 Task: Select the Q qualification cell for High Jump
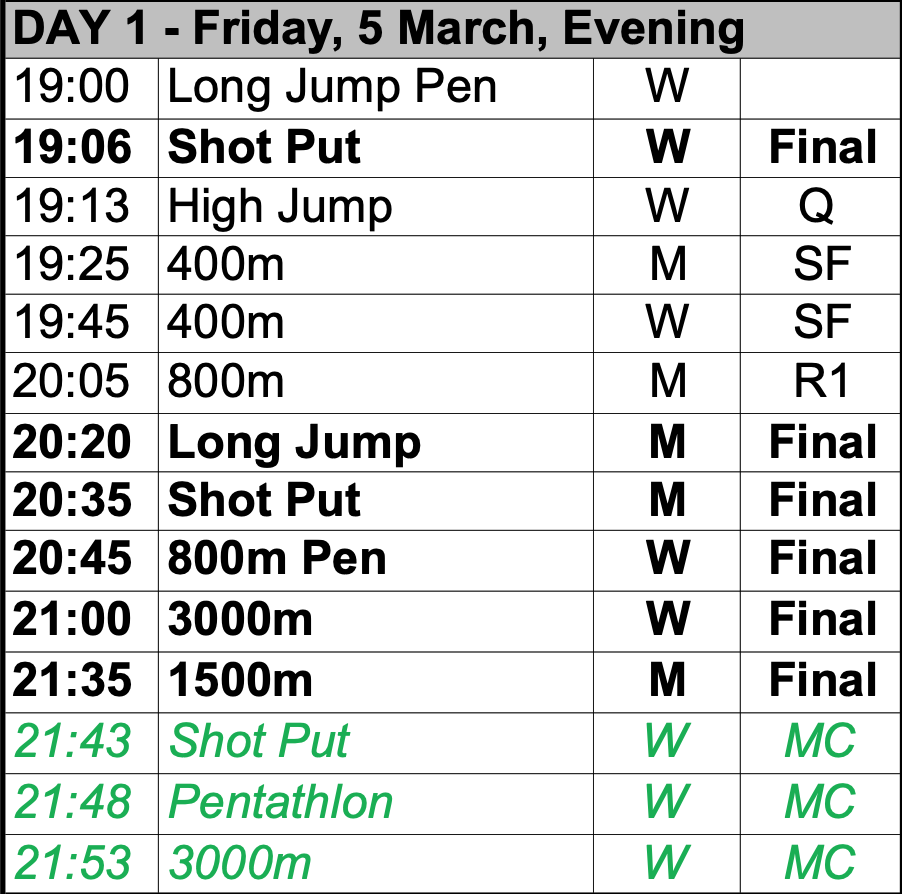pos(820,207)
